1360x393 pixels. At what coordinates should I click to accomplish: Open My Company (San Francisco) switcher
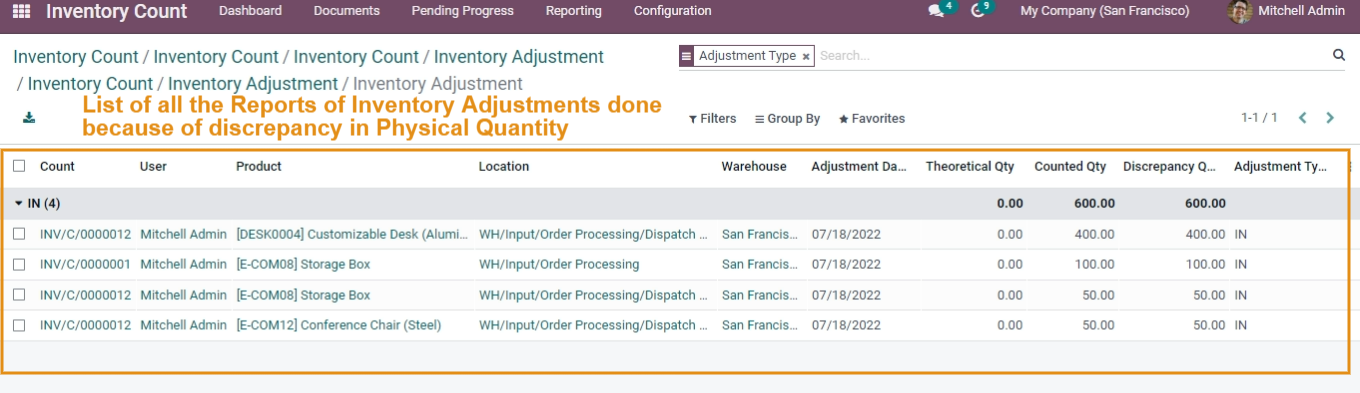tap(1105, 11)
